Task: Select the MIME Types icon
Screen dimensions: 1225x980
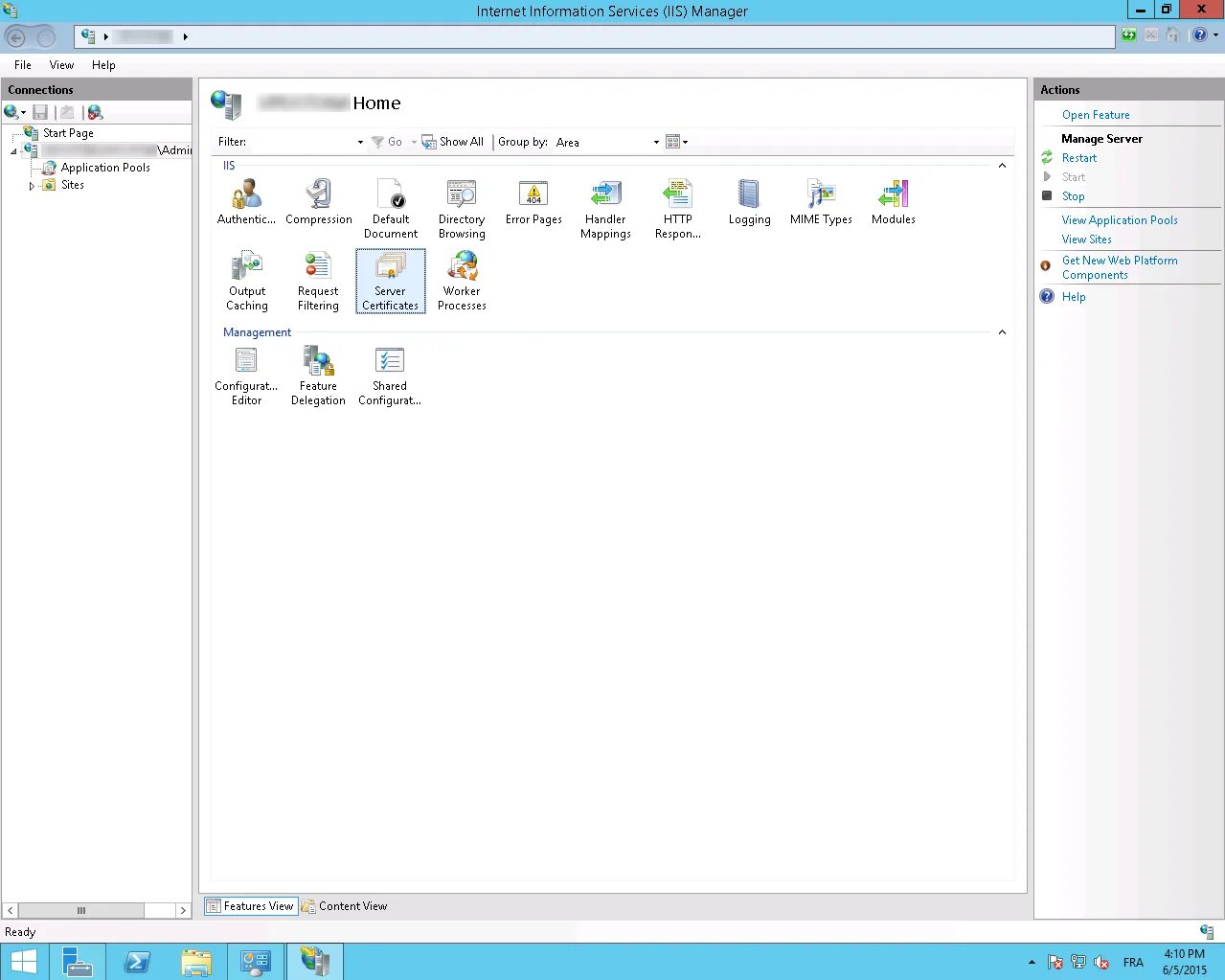Action: pos(821,202)
